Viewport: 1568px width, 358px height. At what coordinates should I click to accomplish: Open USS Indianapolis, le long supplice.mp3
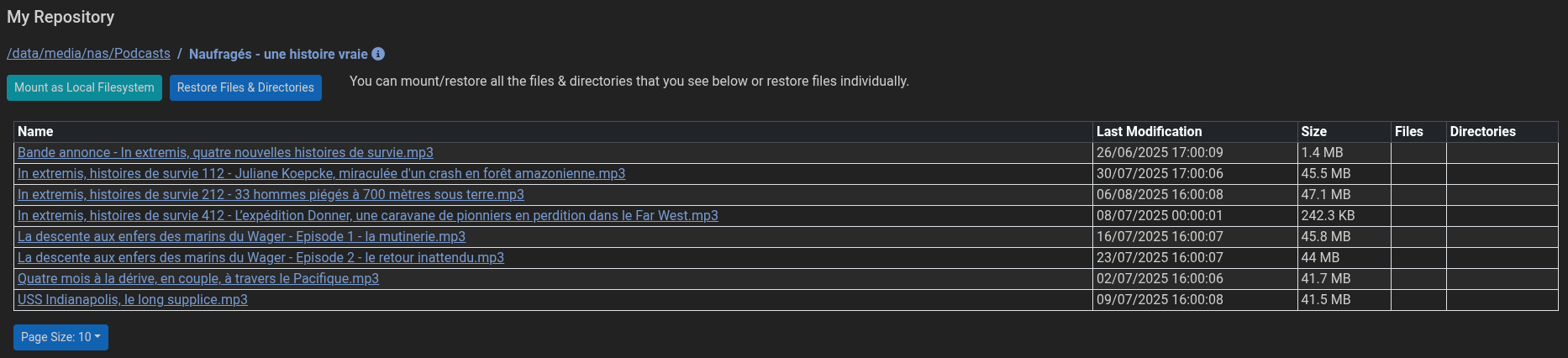pyautogui.click(x=133, y=300)
